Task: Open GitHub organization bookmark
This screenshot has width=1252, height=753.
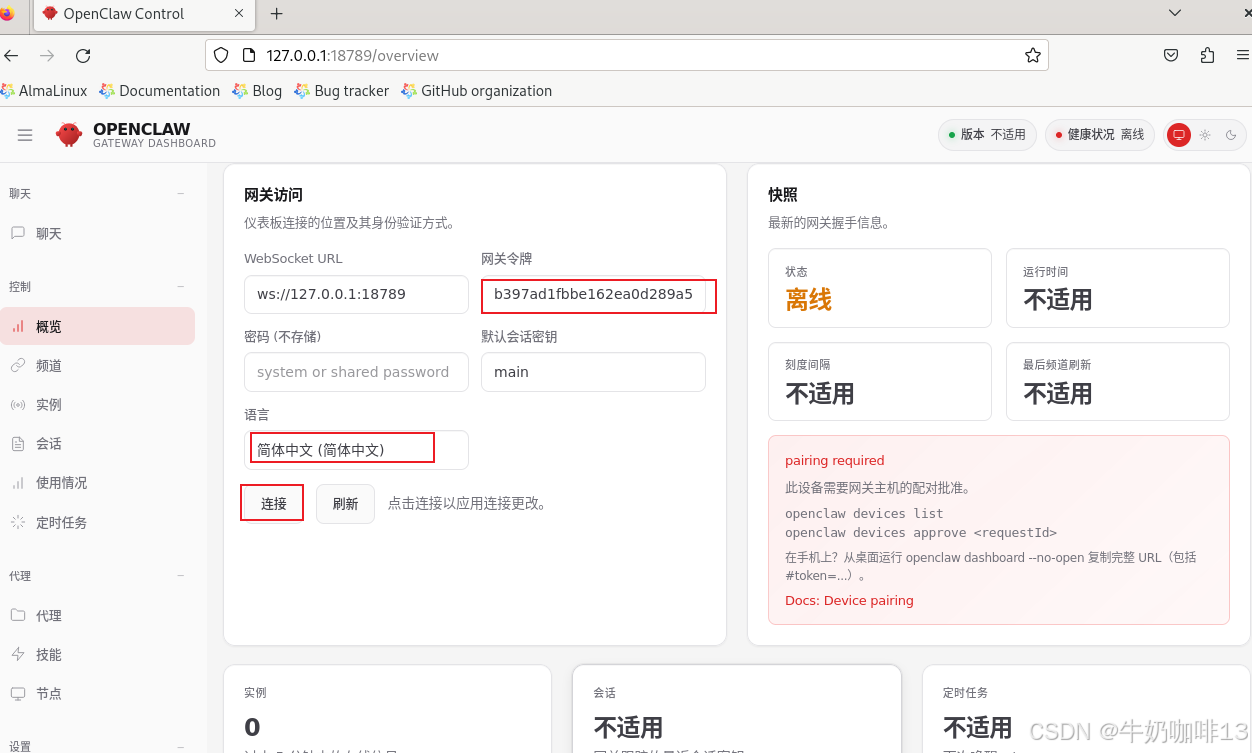Action: (477, 90)
